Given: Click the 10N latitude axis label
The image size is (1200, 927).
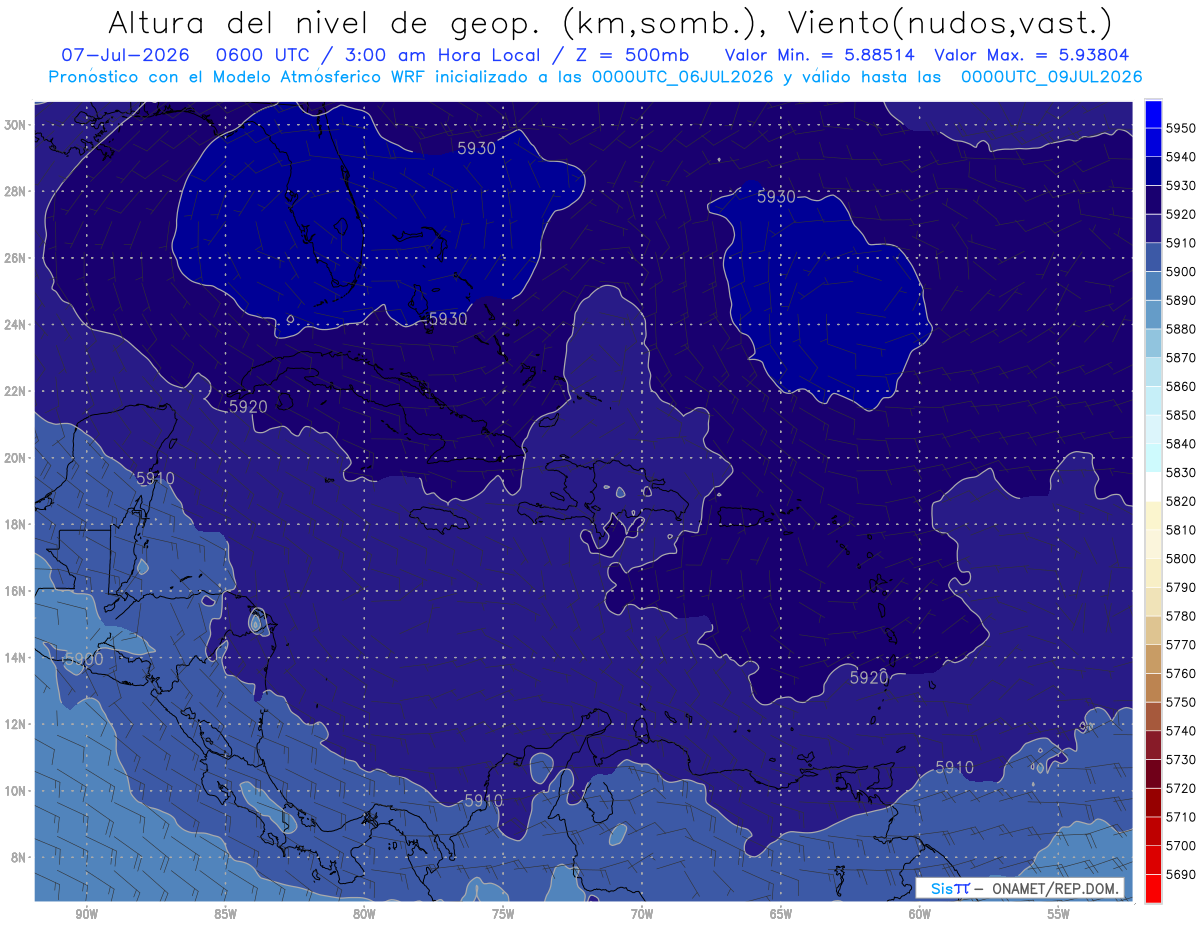Looking at the screenshot, I should pos(15,791).
